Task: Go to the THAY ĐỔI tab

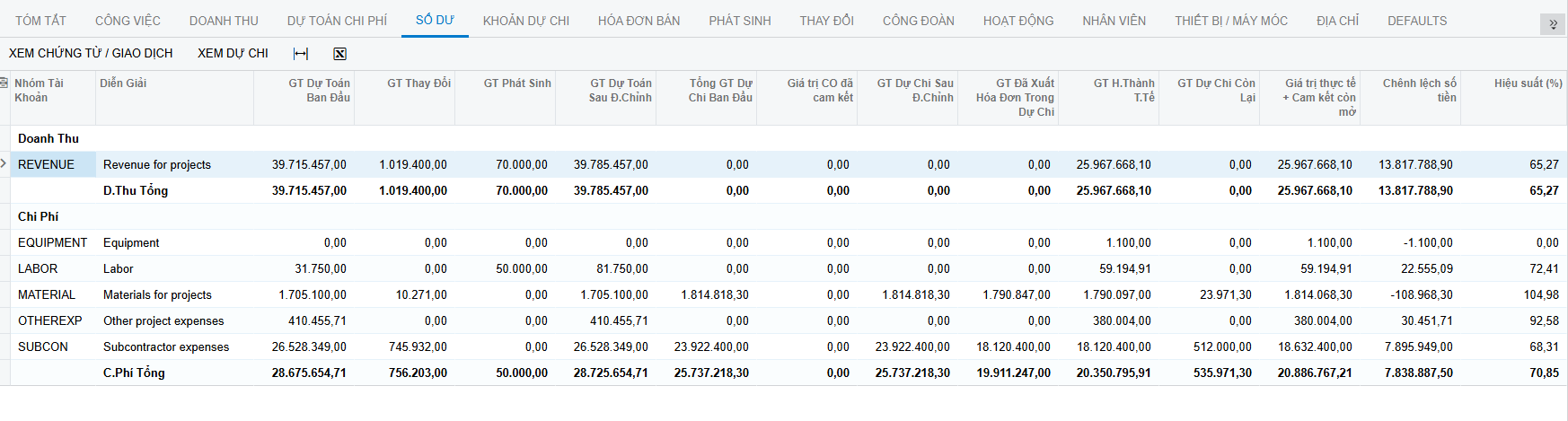Action: click(x=827, y=21)
